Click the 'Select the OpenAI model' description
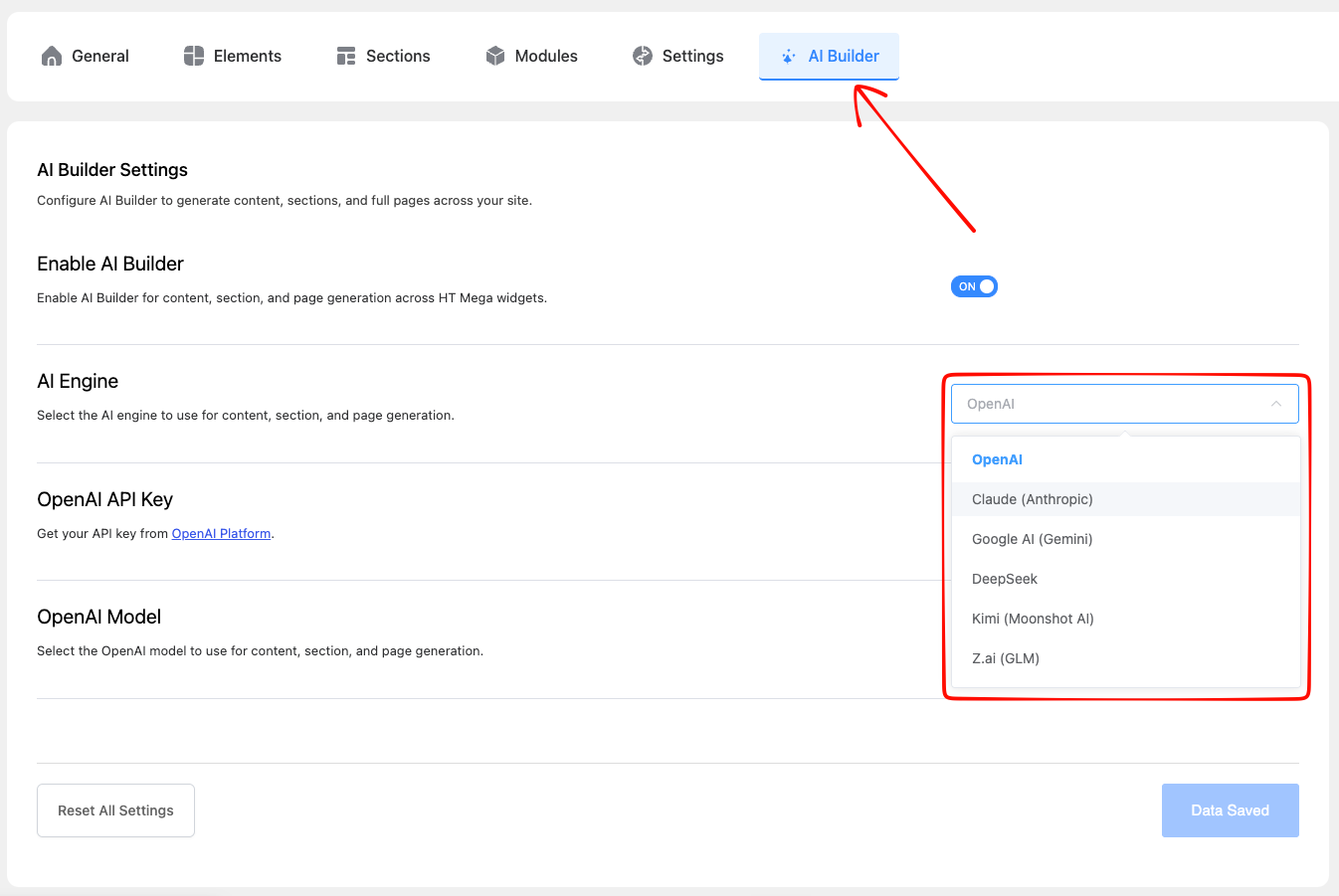The width and height of the screenshot is (1339, 896). tap(260, 651)
